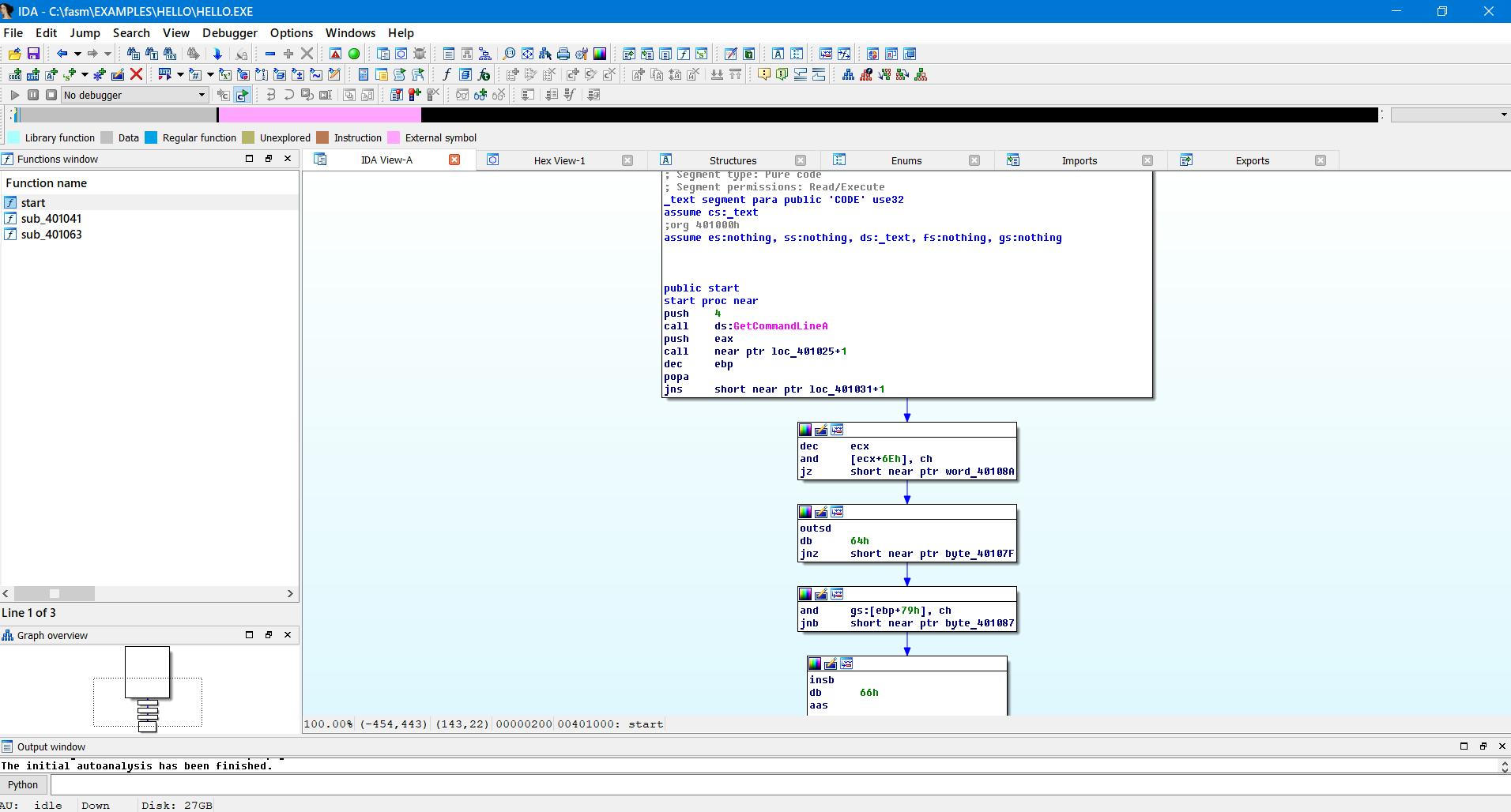Float the Functions window panel
The height and width of the screenshot is (812, 1511).
point(269,159)
